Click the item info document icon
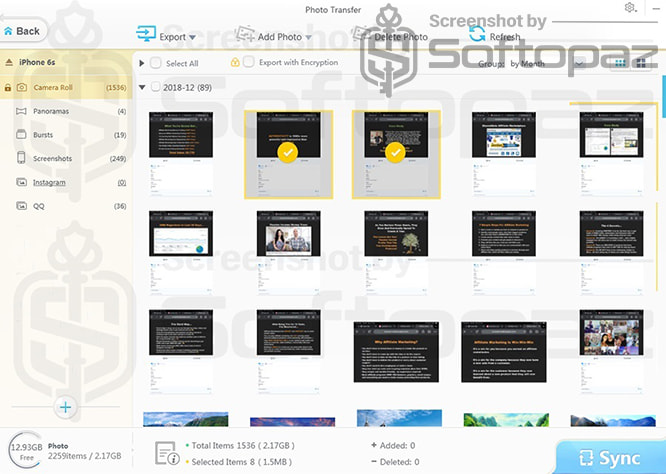666x474 pixels. [167, 453]
